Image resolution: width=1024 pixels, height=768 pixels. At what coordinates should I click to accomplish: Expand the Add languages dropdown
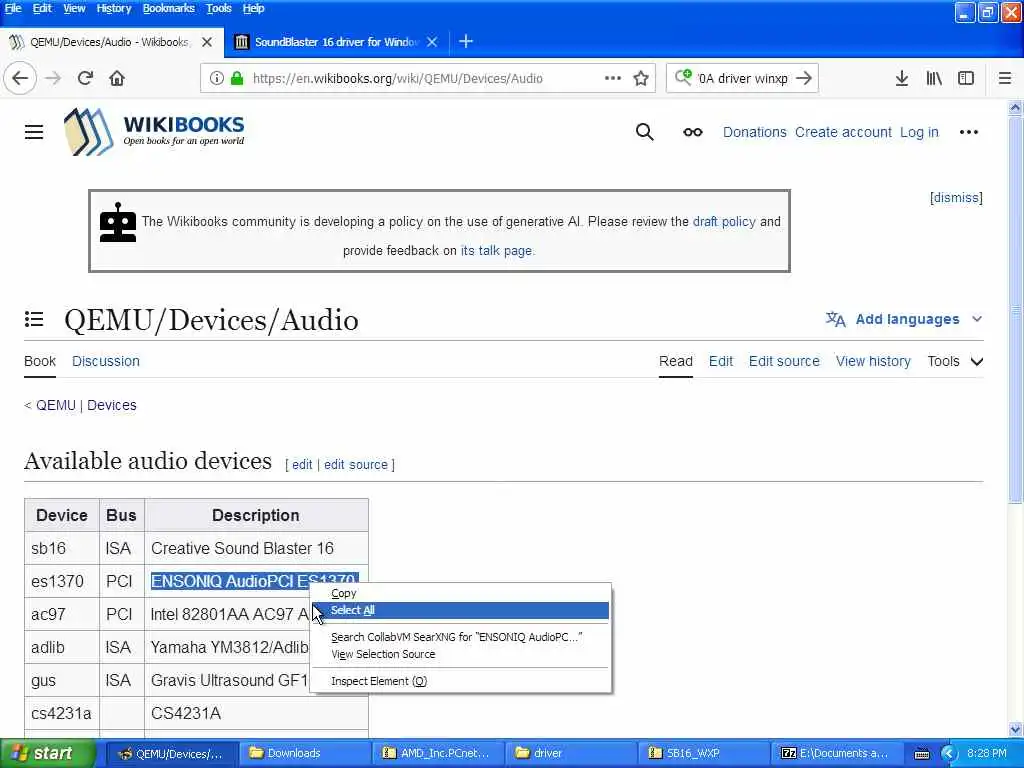coord(904,319)
